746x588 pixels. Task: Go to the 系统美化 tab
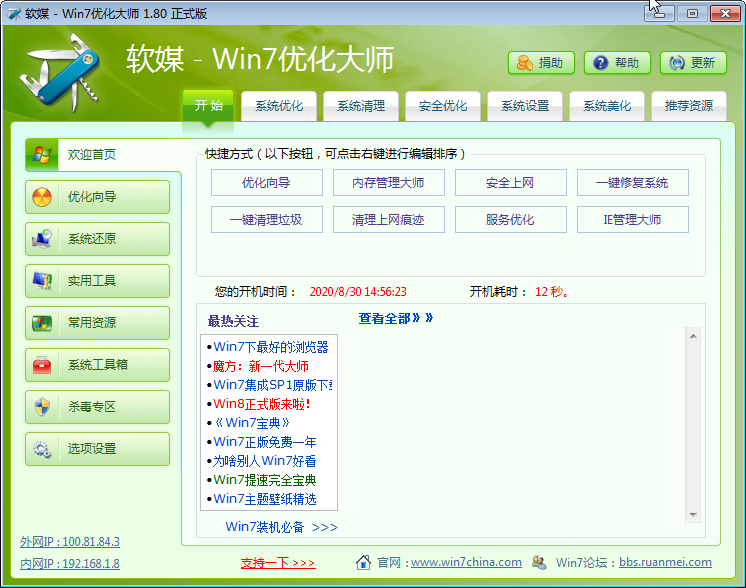pos(607,106)
